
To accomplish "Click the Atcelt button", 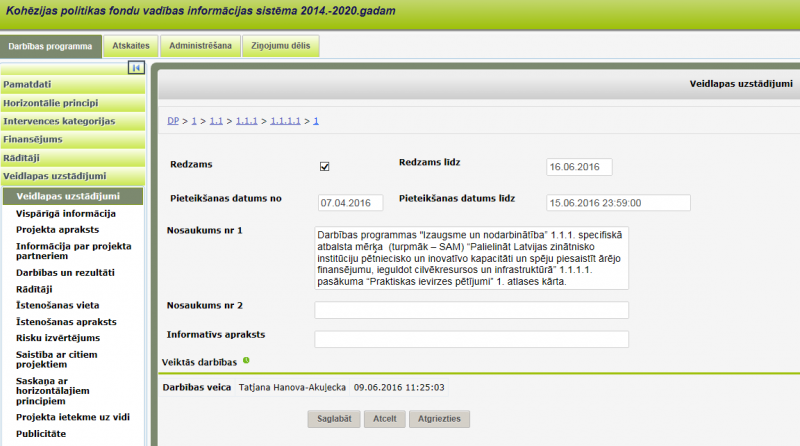I will tap(383, 419).
